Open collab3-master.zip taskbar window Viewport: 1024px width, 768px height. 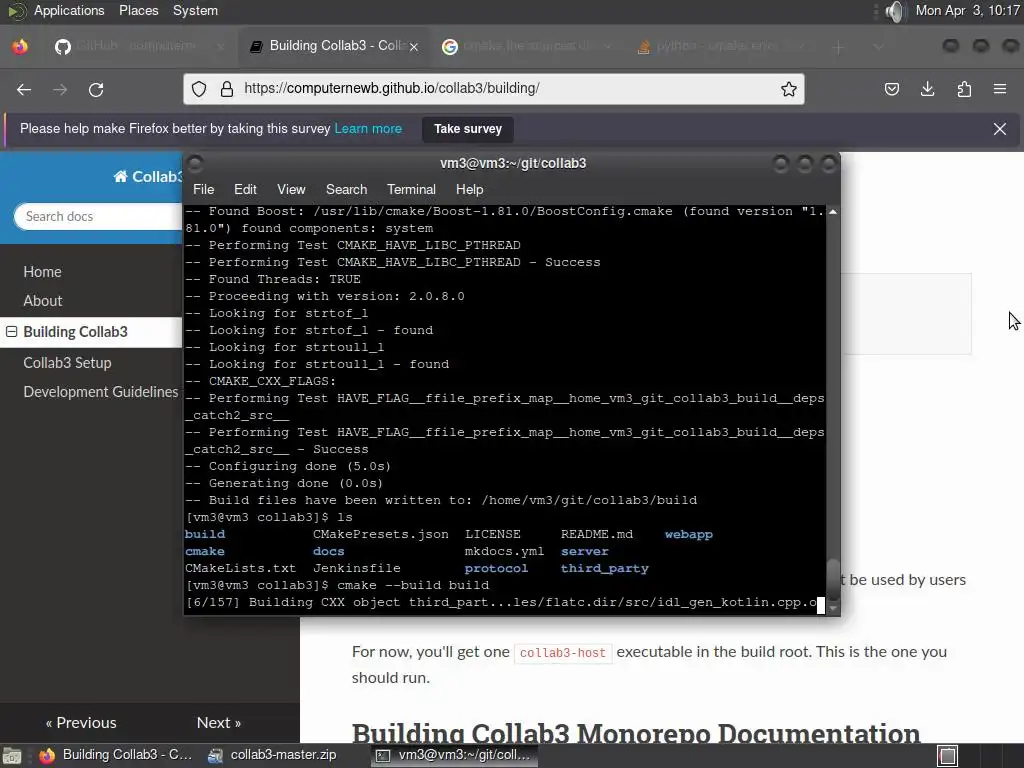click(273, 755)
